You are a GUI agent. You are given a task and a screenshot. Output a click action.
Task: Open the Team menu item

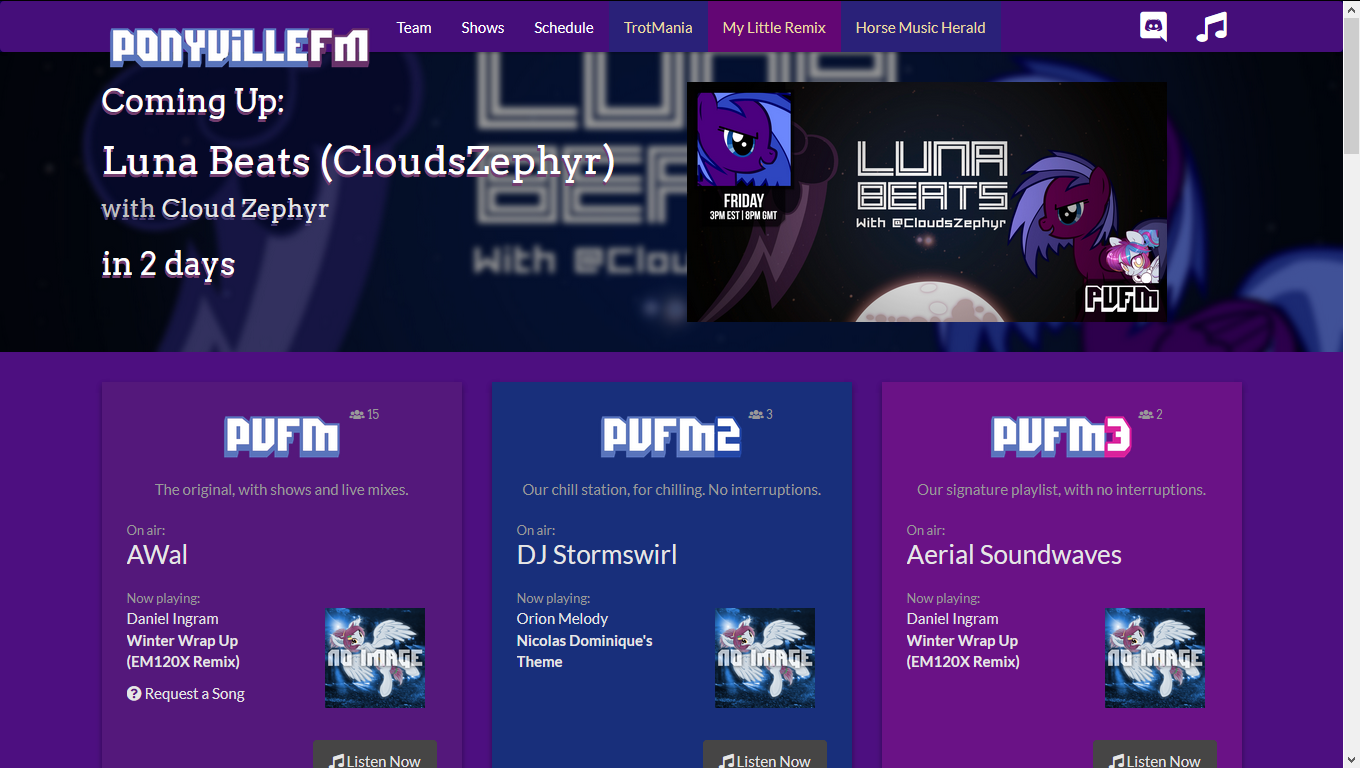414,27
